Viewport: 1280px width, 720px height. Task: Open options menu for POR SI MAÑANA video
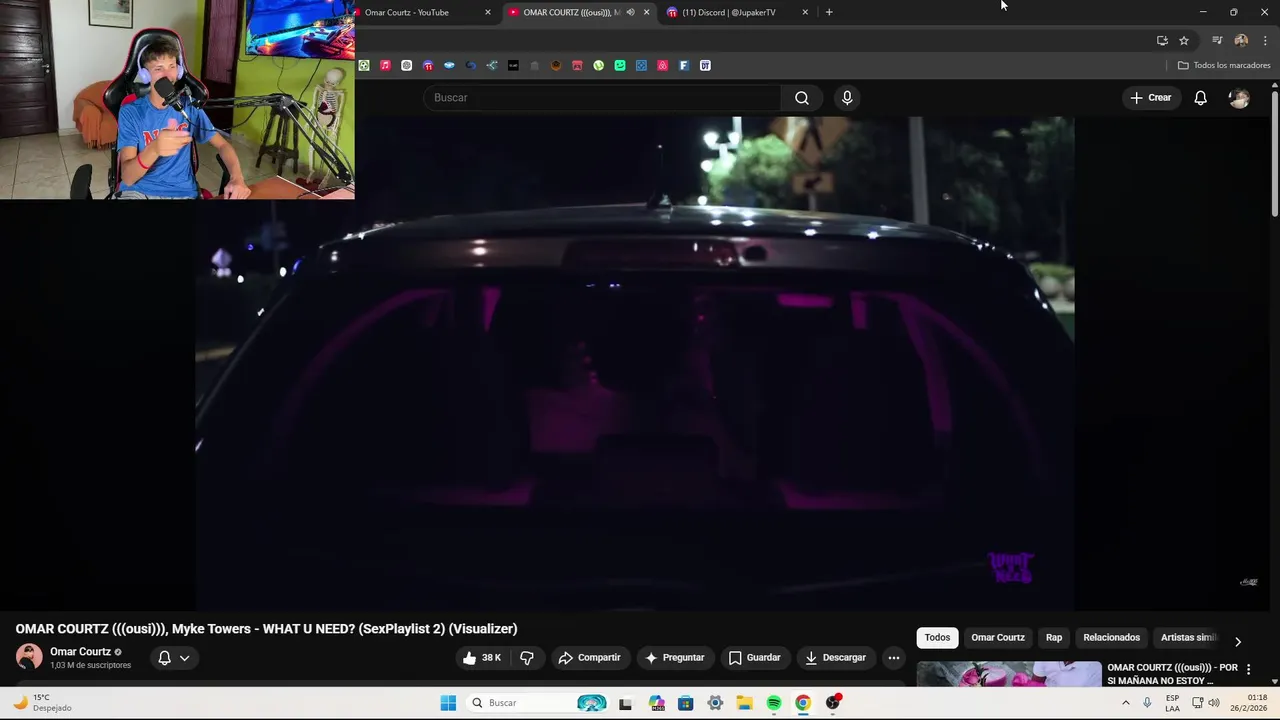(x=1248, y=669)
